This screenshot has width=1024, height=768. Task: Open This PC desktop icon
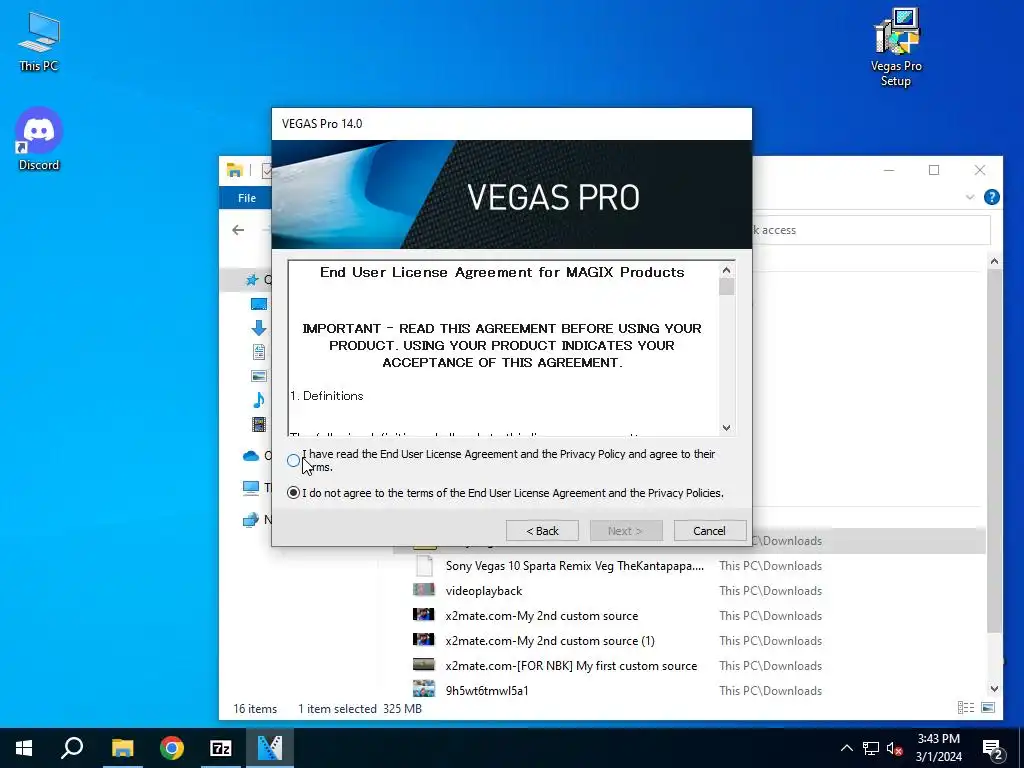click(39, 42)
